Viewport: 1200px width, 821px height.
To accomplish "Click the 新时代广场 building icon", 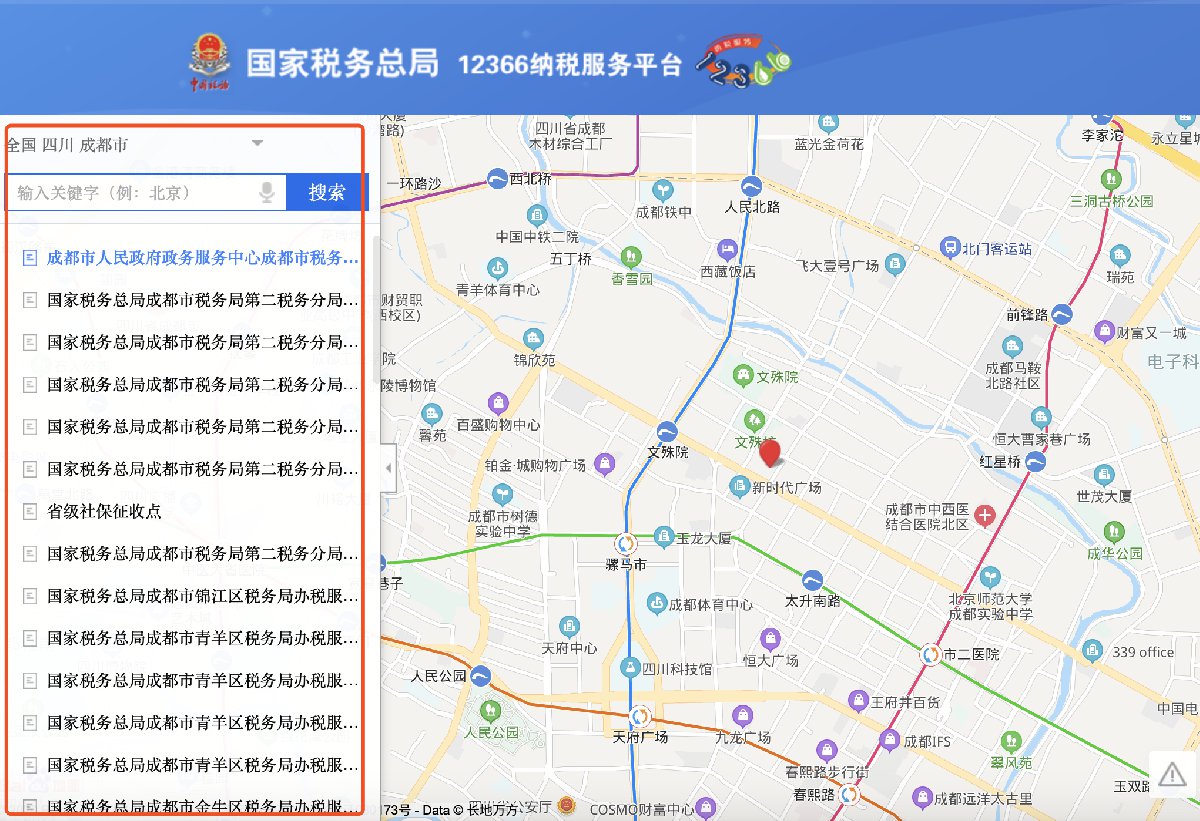I will pyautogui.click(x=738, y=486).
